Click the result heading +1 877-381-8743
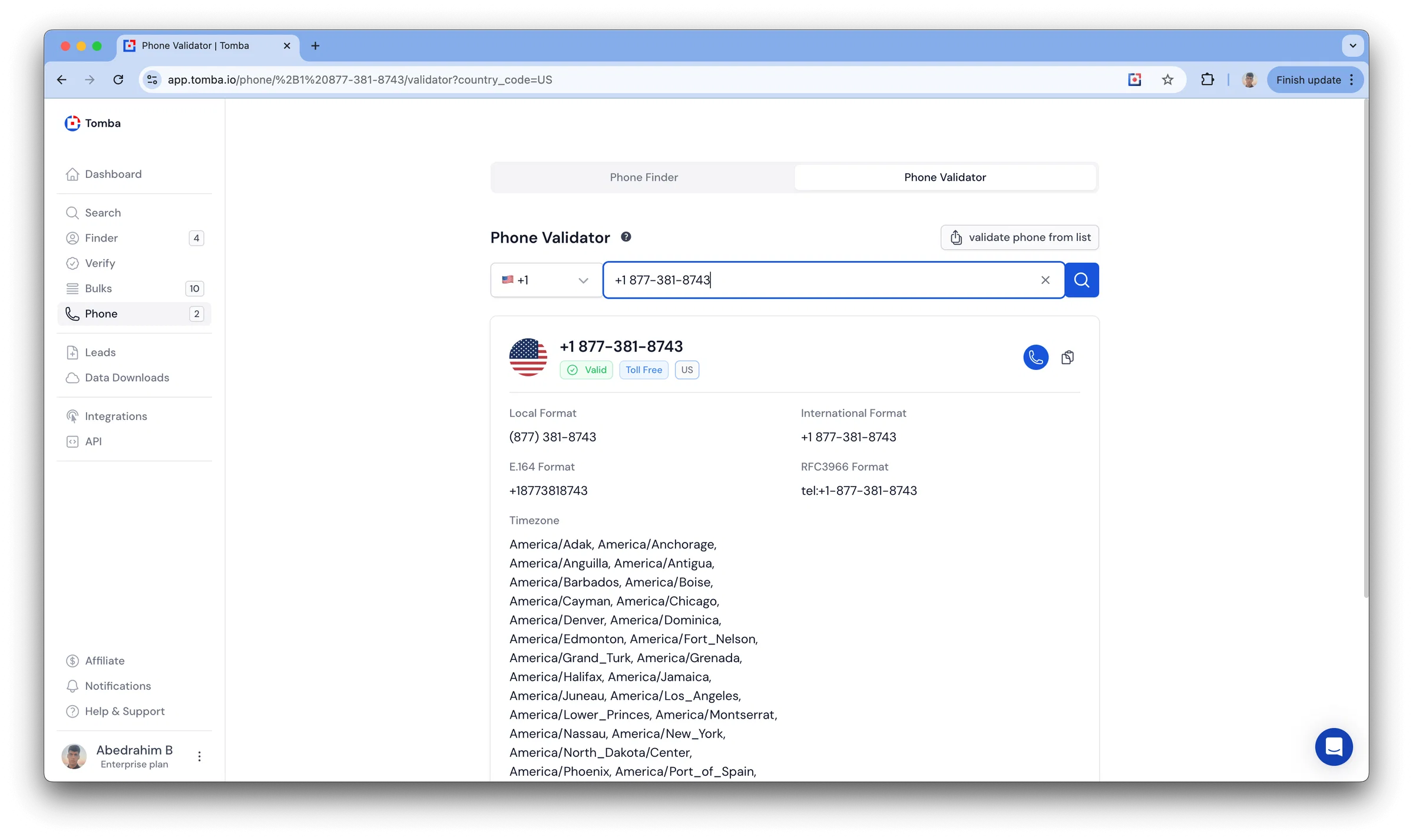Viewport: 1413px width, 840px height. [x=621, y=346]
